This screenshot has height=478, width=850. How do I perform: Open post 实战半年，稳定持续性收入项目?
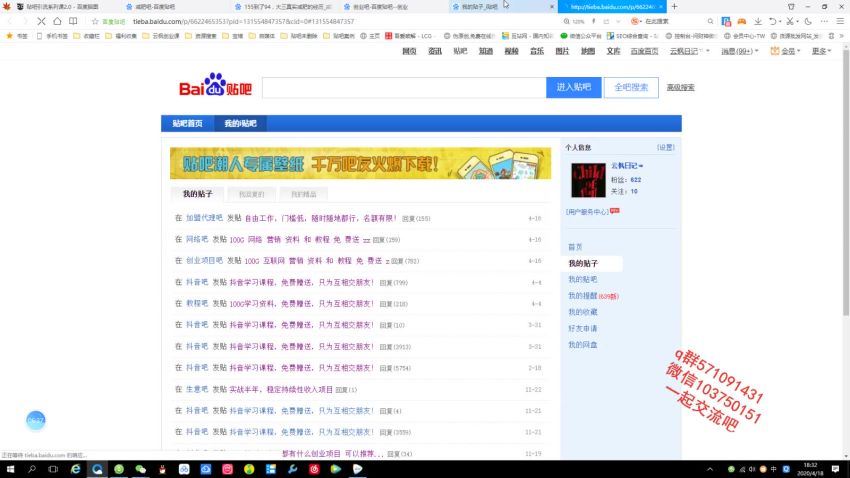point(281,389)
